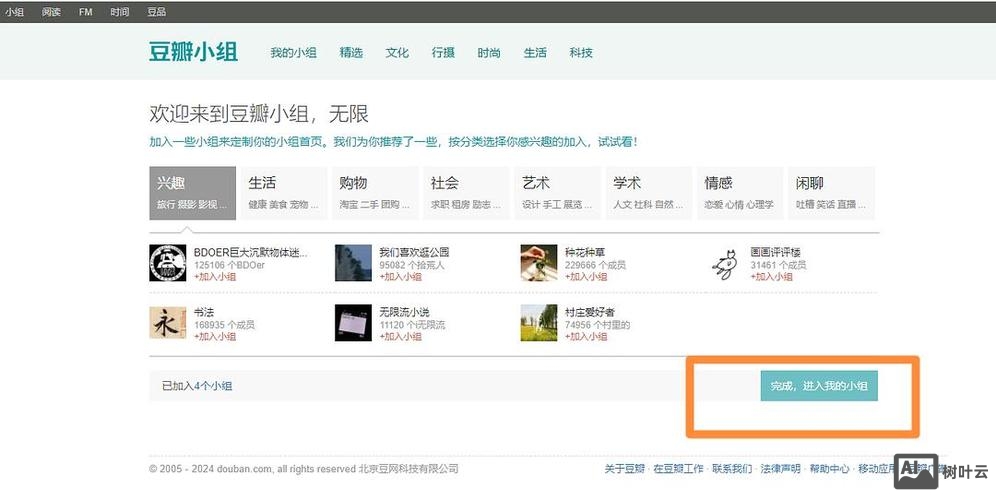Join 我们喜欢逛公园 via +加入小组
Image resolution: width=996 pixels, height=500 pixels.
coord(400,276)
